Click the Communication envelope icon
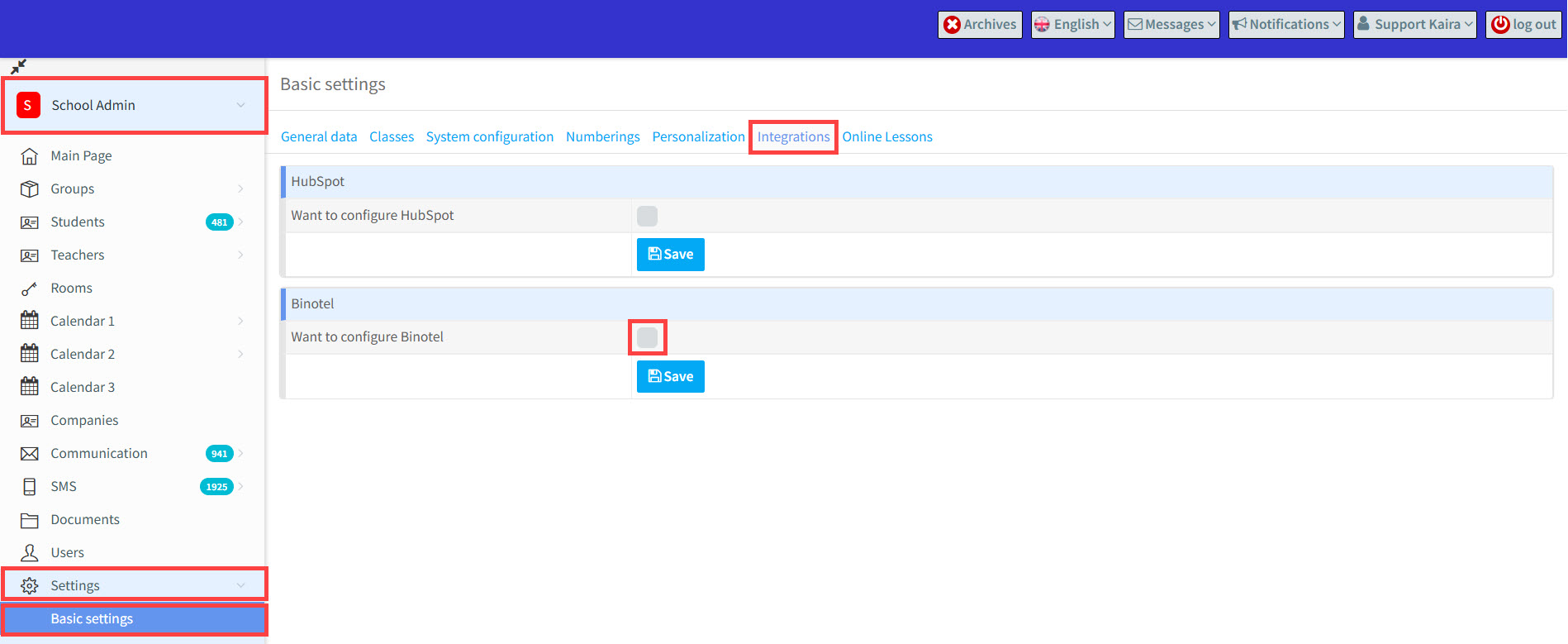 pyautogui.click(x=30, y=453)
